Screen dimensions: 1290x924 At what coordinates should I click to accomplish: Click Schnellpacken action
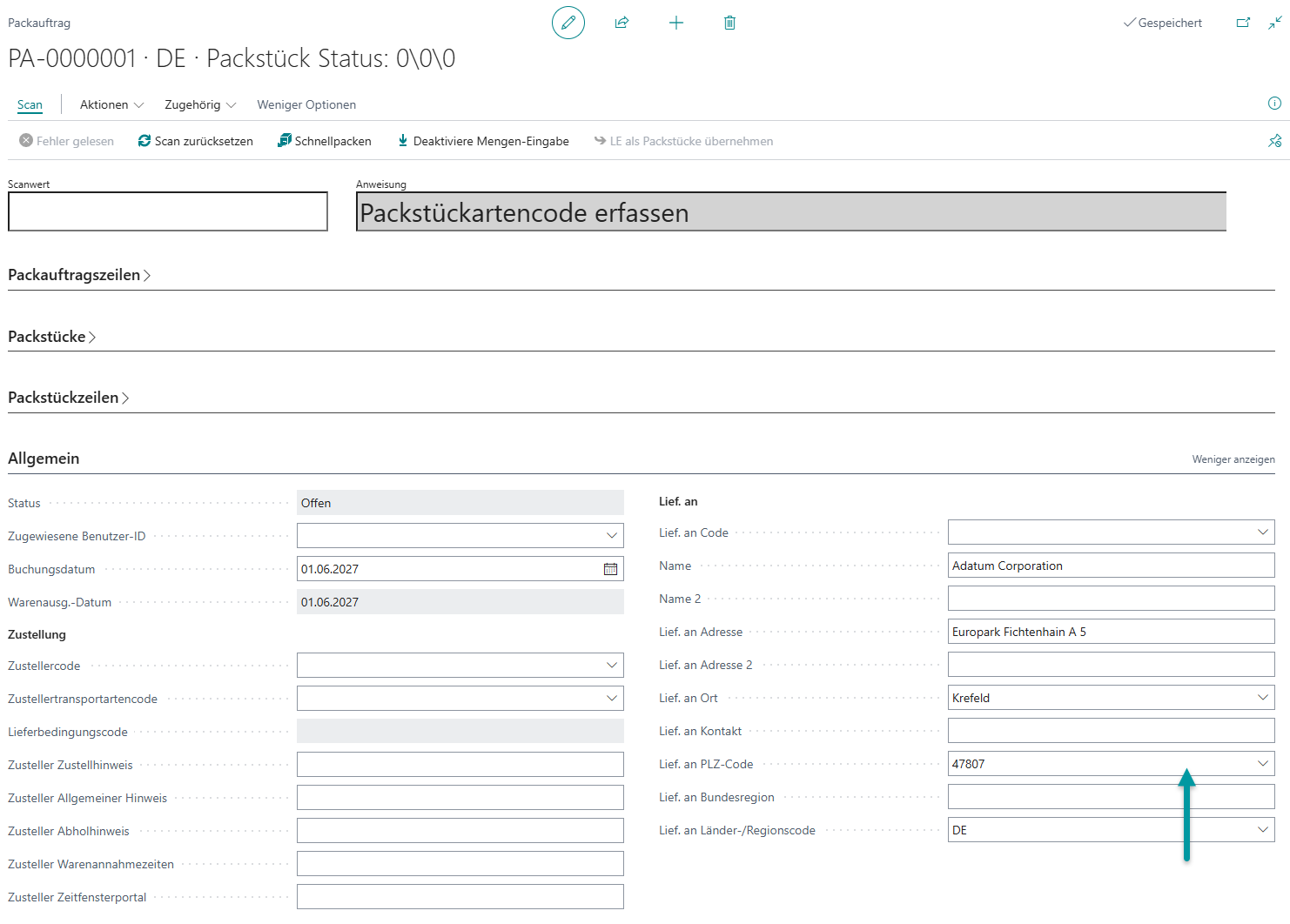(x=325, y=141)
